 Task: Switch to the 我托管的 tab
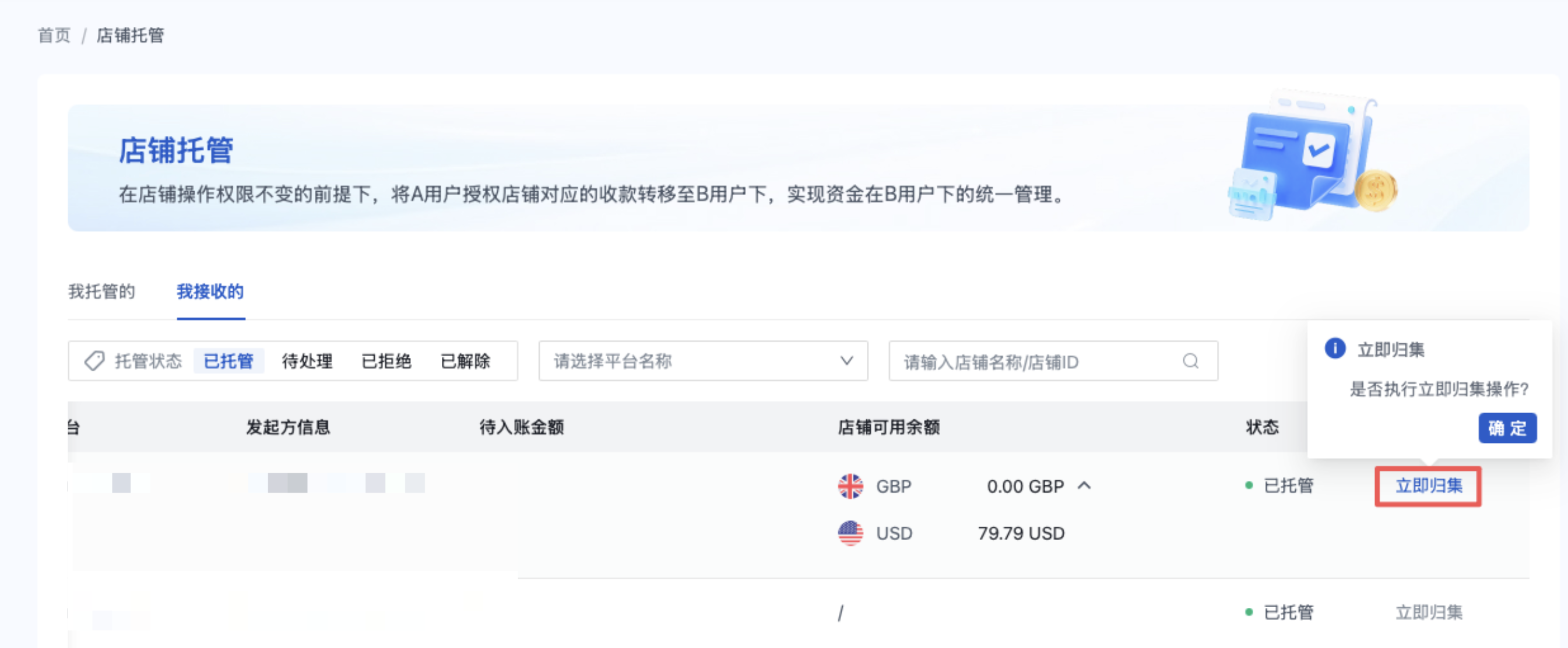coord(101,291)
